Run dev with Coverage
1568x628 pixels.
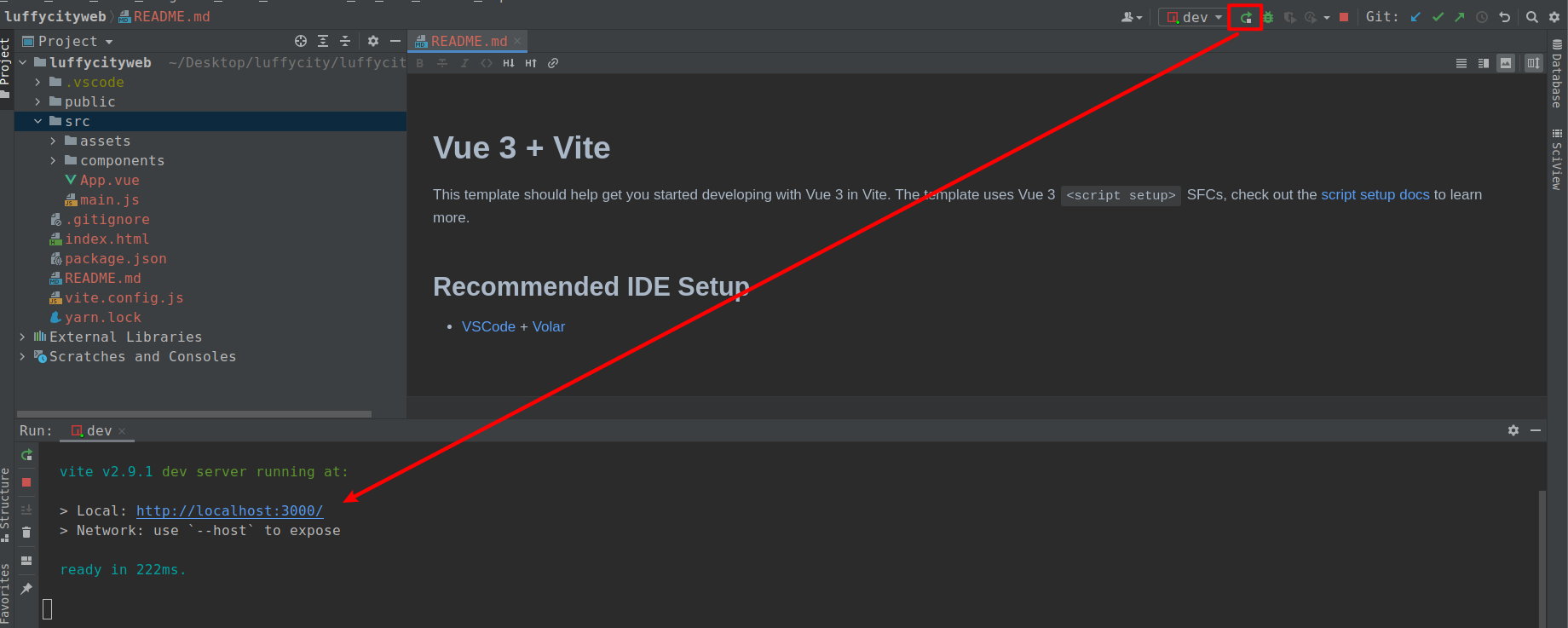point(1290,17)
